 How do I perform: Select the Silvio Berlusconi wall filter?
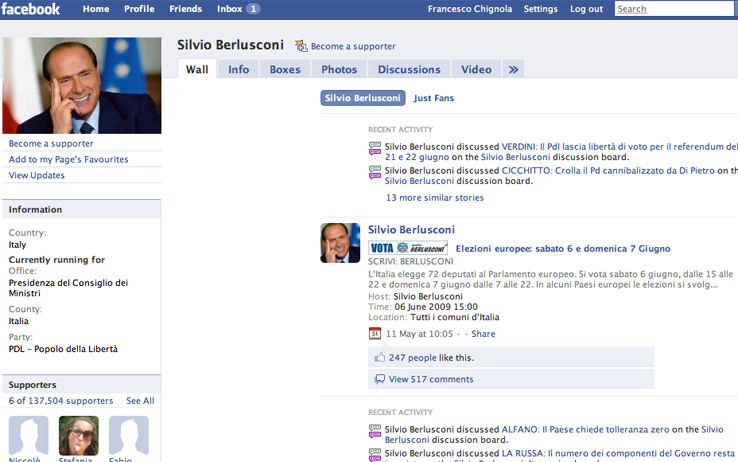click(x=364, y=98)
